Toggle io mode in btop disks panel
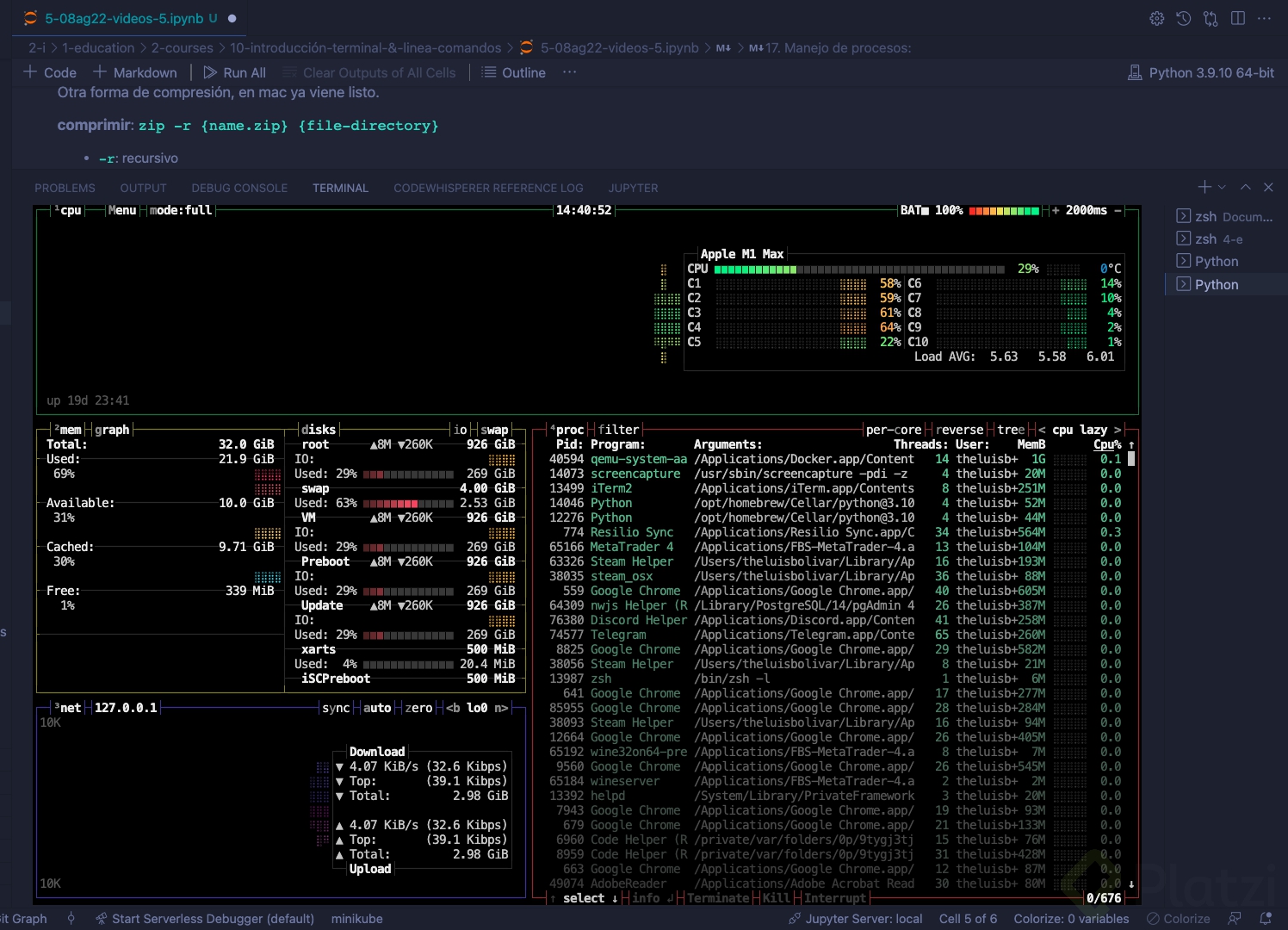This screenshot has width=1288, height=930. pyautogui.click(x=460, y=430)
